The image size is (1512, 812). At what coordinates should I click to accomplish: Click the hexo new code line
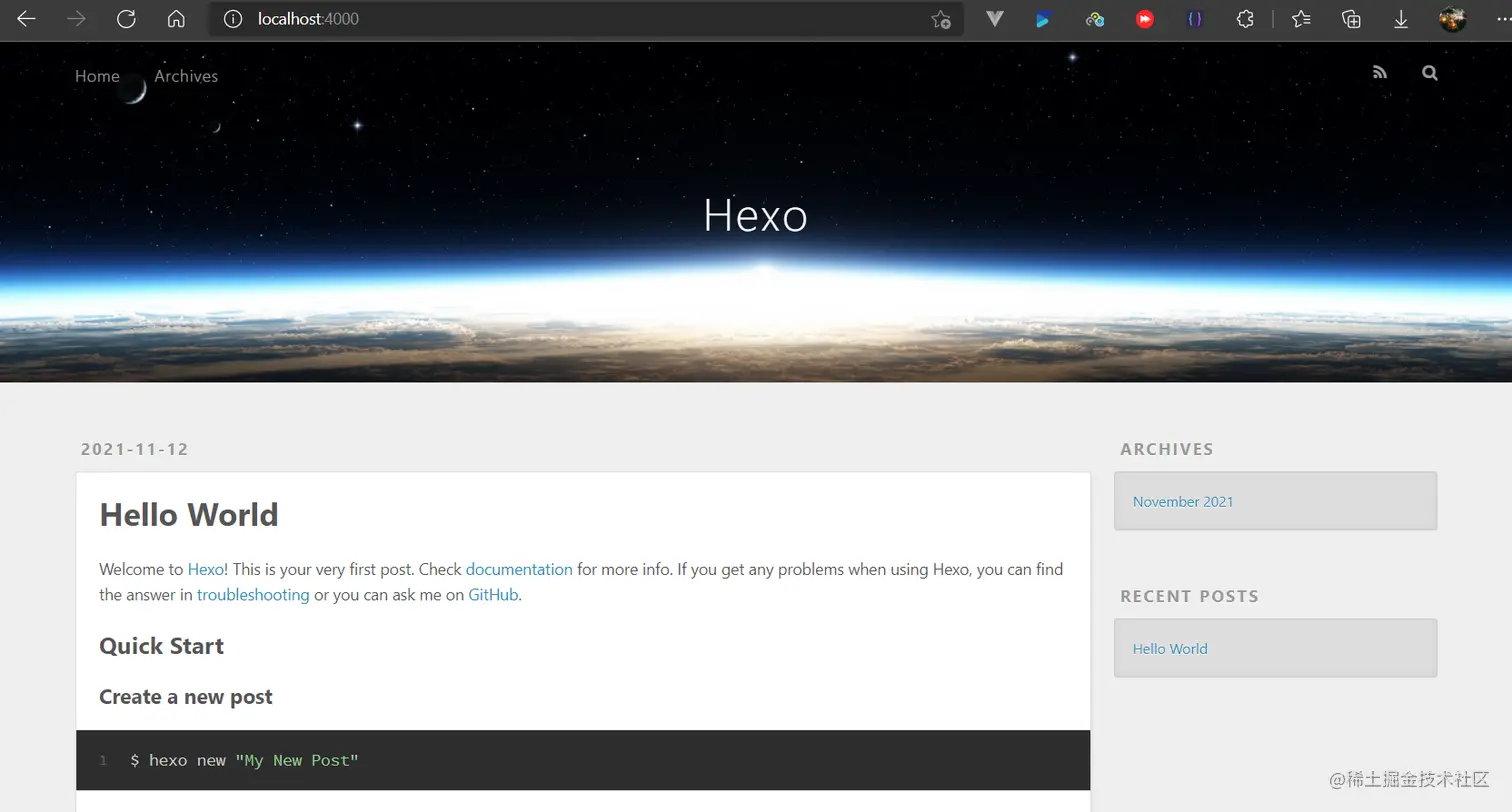(x=244, y=761)
